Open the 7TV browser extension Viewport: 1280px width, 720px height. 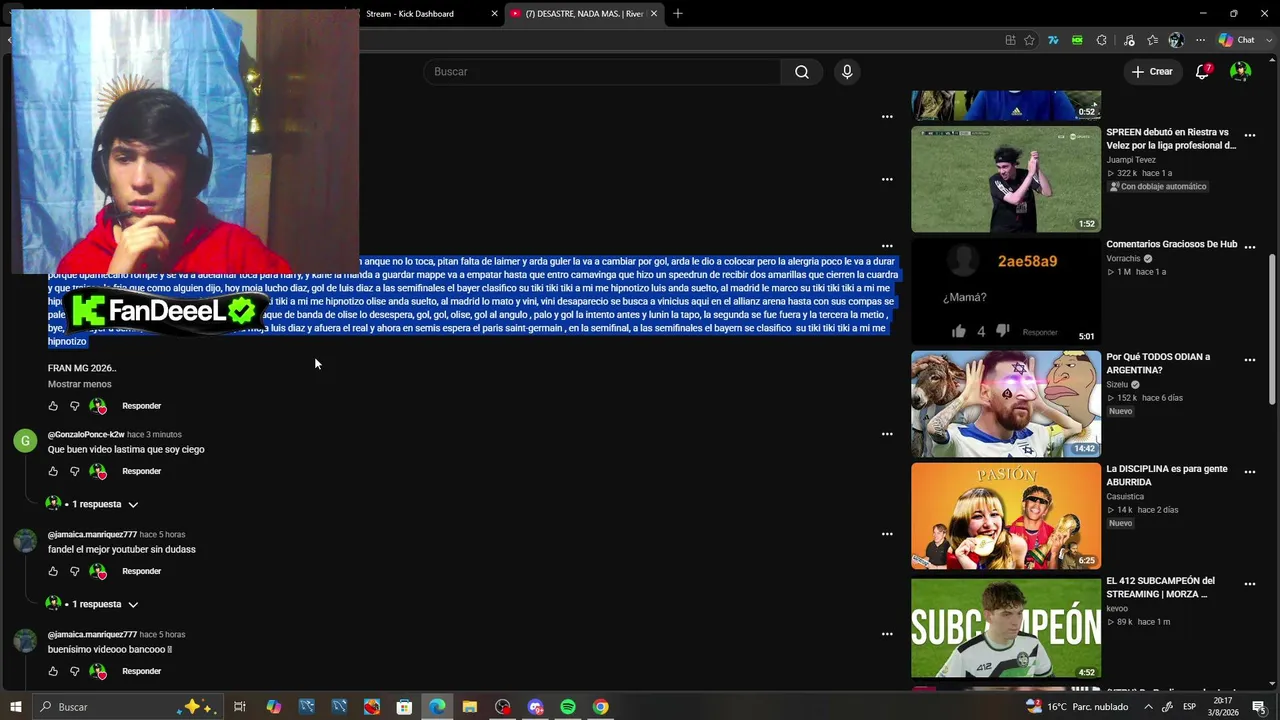[1053, 40]
